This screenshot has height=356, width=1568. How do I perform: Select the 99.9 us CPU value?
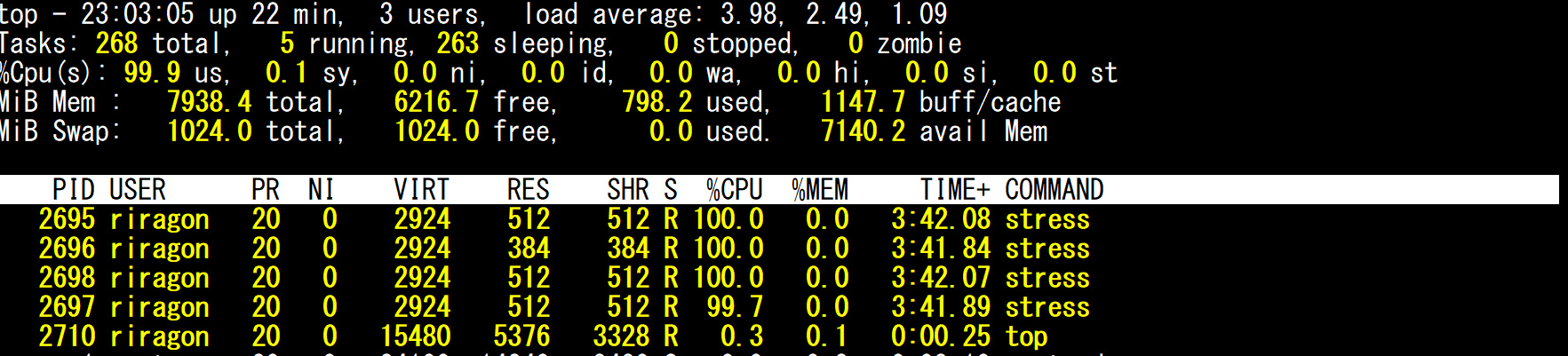point(152,73)
